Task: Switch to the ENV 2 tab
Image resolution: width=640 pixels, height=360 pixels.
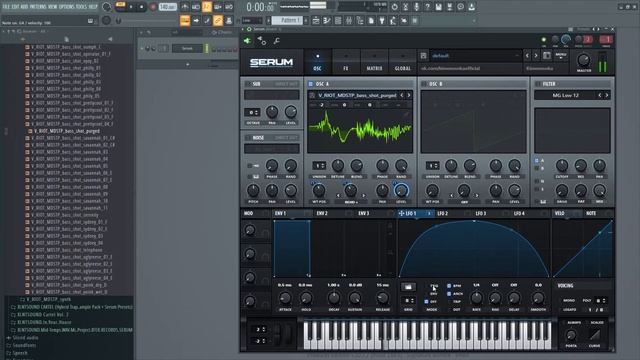Action: click(322, 213)
